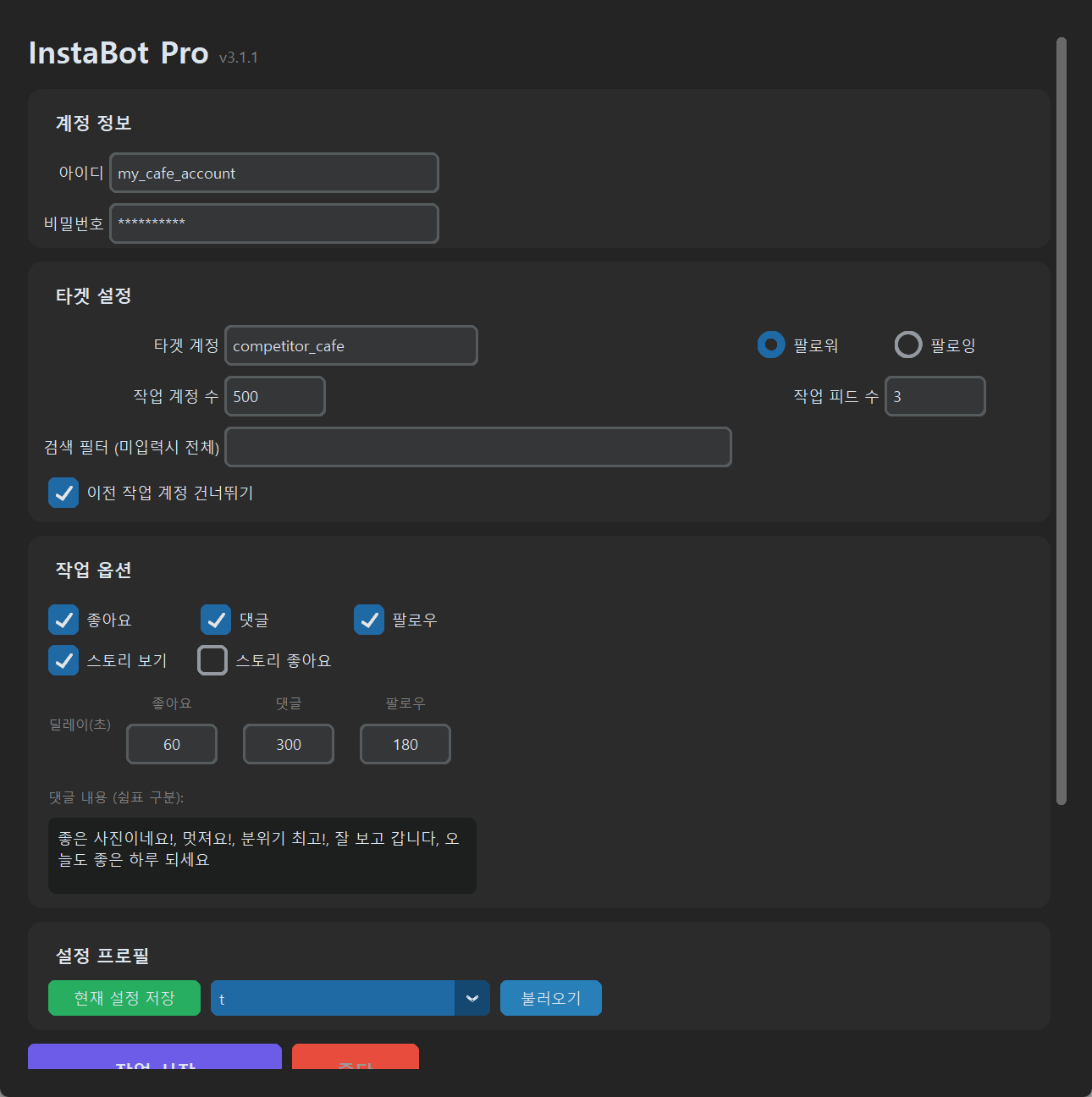Click the 아이디 field containing my_cafe_account
Image resolution: width=1092 pixels, height=1097 pixels.
point(274,173)
